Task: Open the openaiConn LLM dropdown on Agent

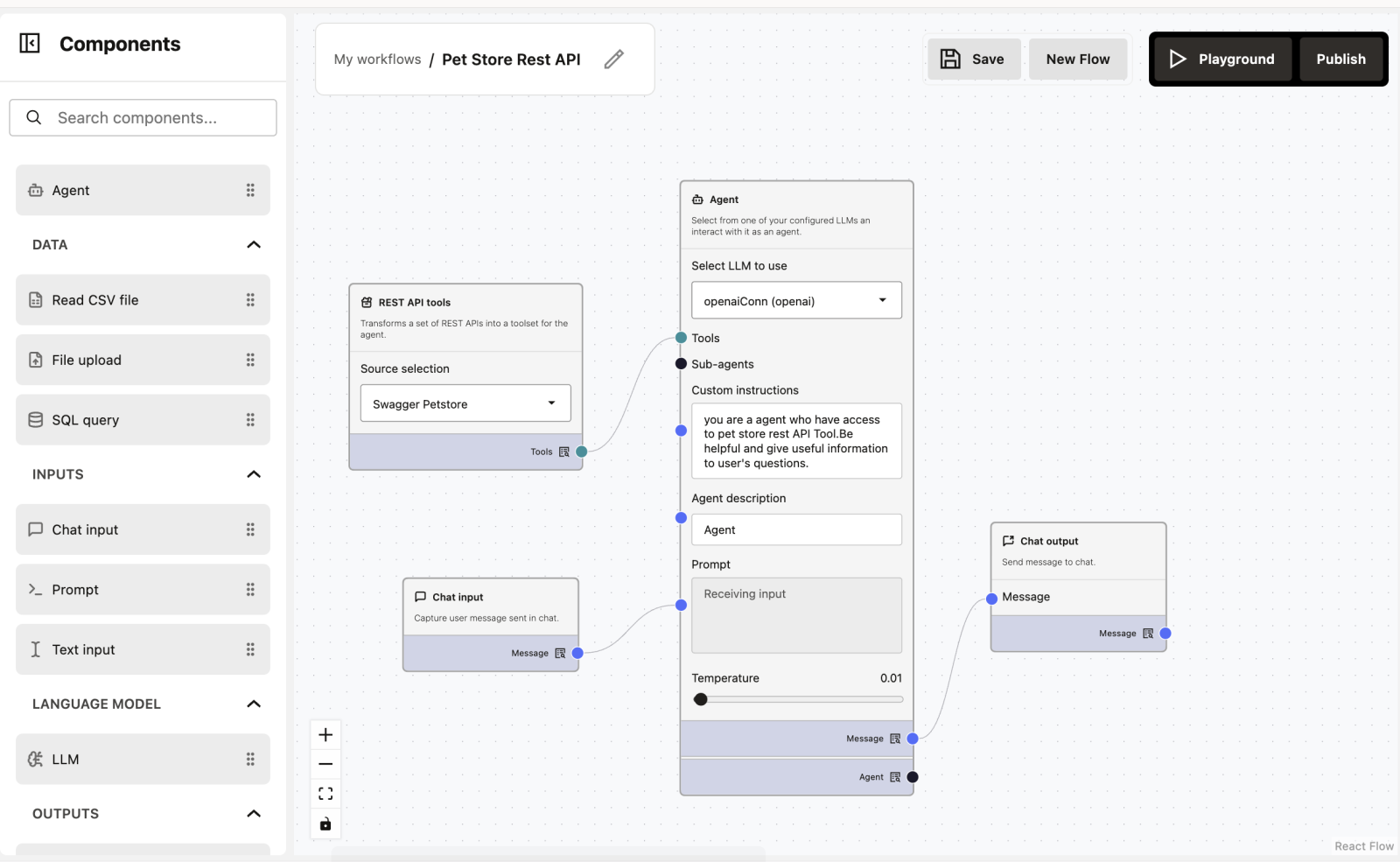Action: tap(795, 300)
